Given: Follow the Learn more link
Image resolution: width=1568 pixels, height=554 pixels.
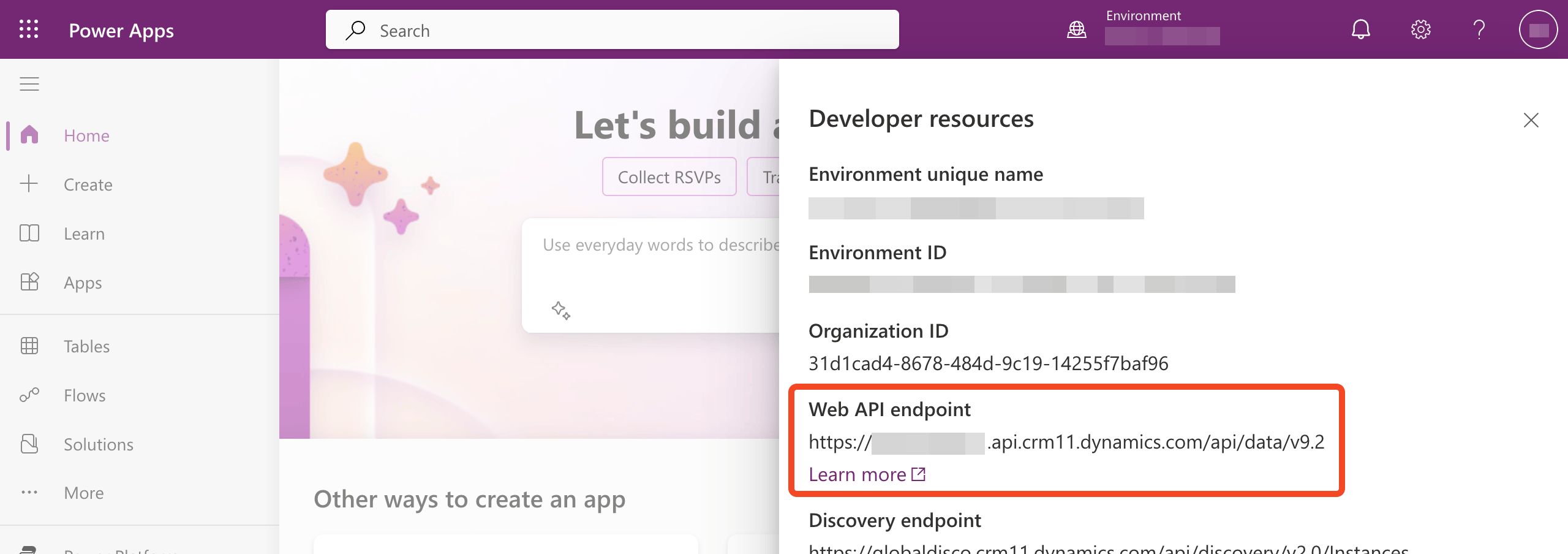Looking at the screenshot, I should 857,474.
